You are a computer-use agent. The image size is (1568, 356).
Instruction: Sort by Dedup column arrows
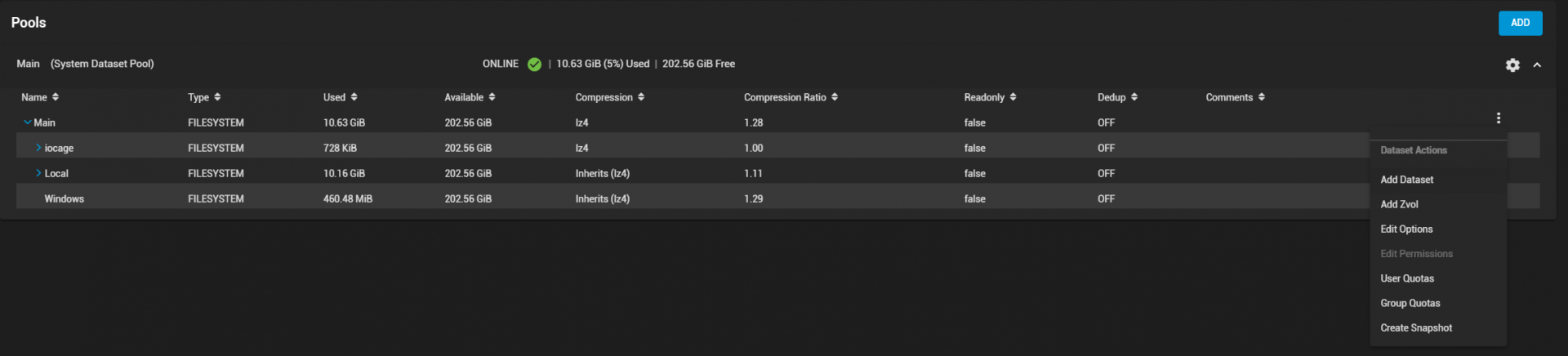[x=1134, y=97]
